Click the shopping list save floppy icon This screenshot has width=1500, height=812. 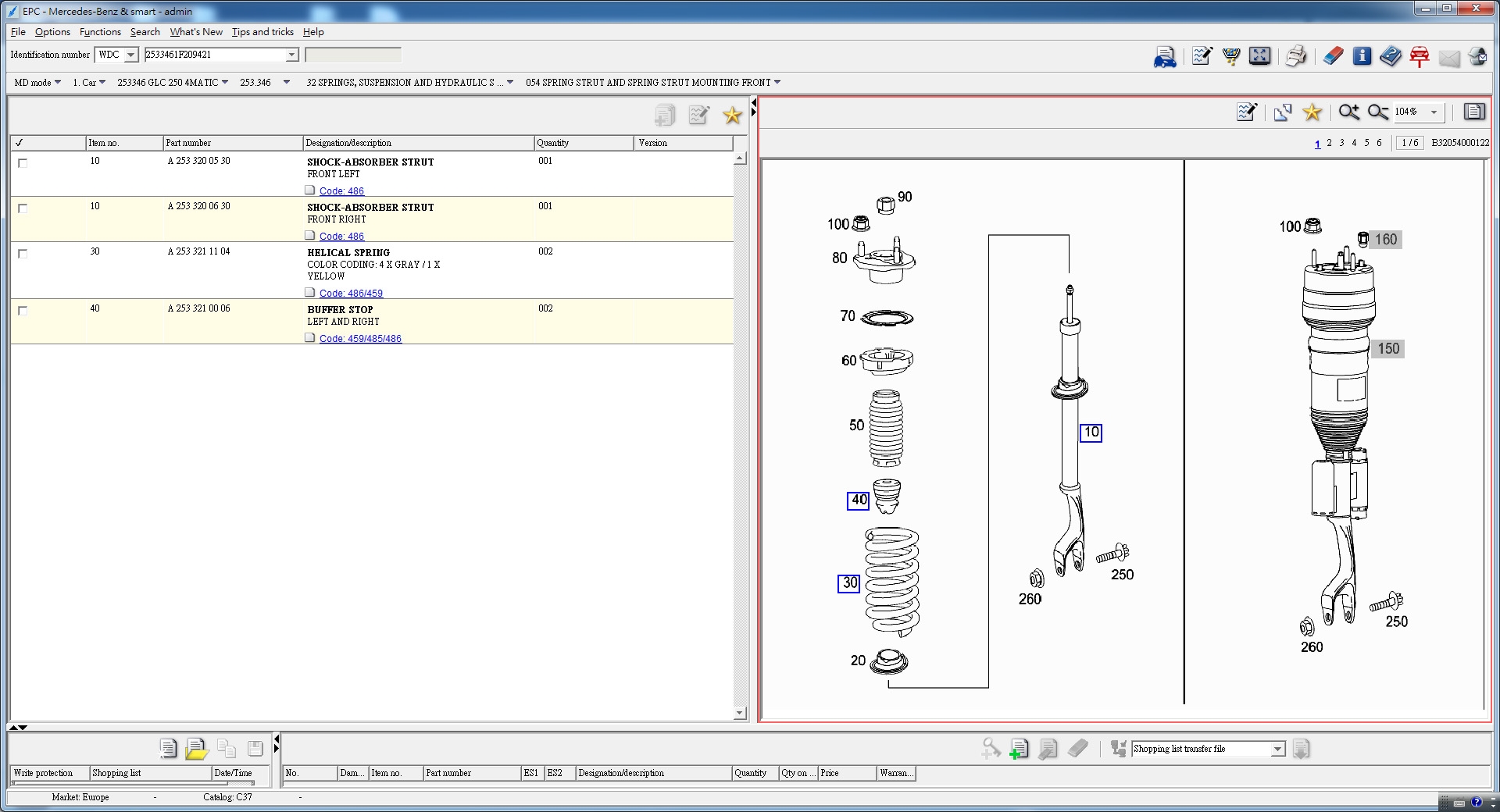255,748
